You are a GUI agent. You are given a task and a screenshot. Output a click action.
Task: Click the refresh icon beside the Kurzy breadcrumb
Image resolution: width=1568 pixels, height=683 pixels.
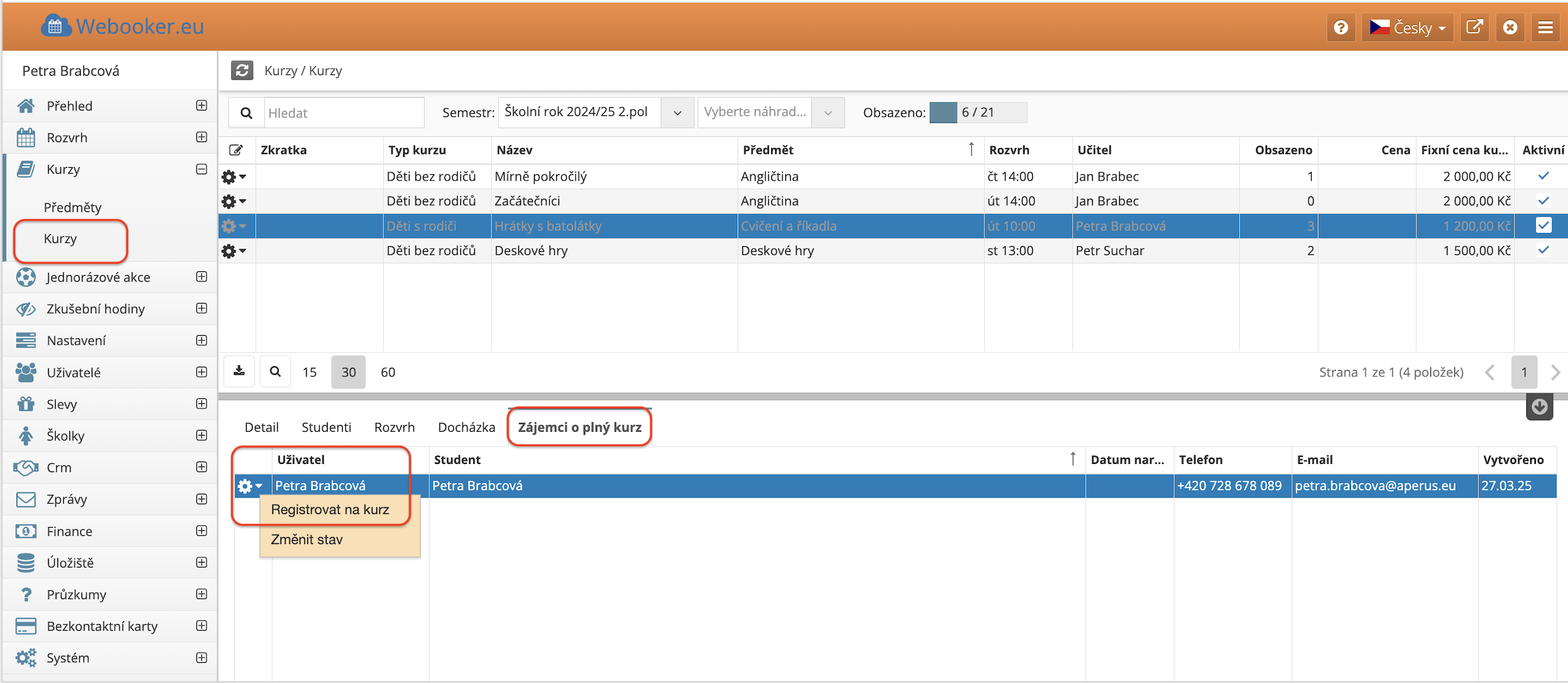coord(242,70)
